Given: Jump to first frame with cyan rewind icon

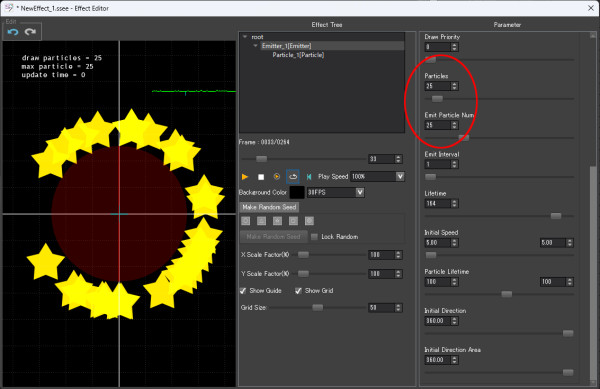Looking at the screenshot, I should (x=309, y=177).
